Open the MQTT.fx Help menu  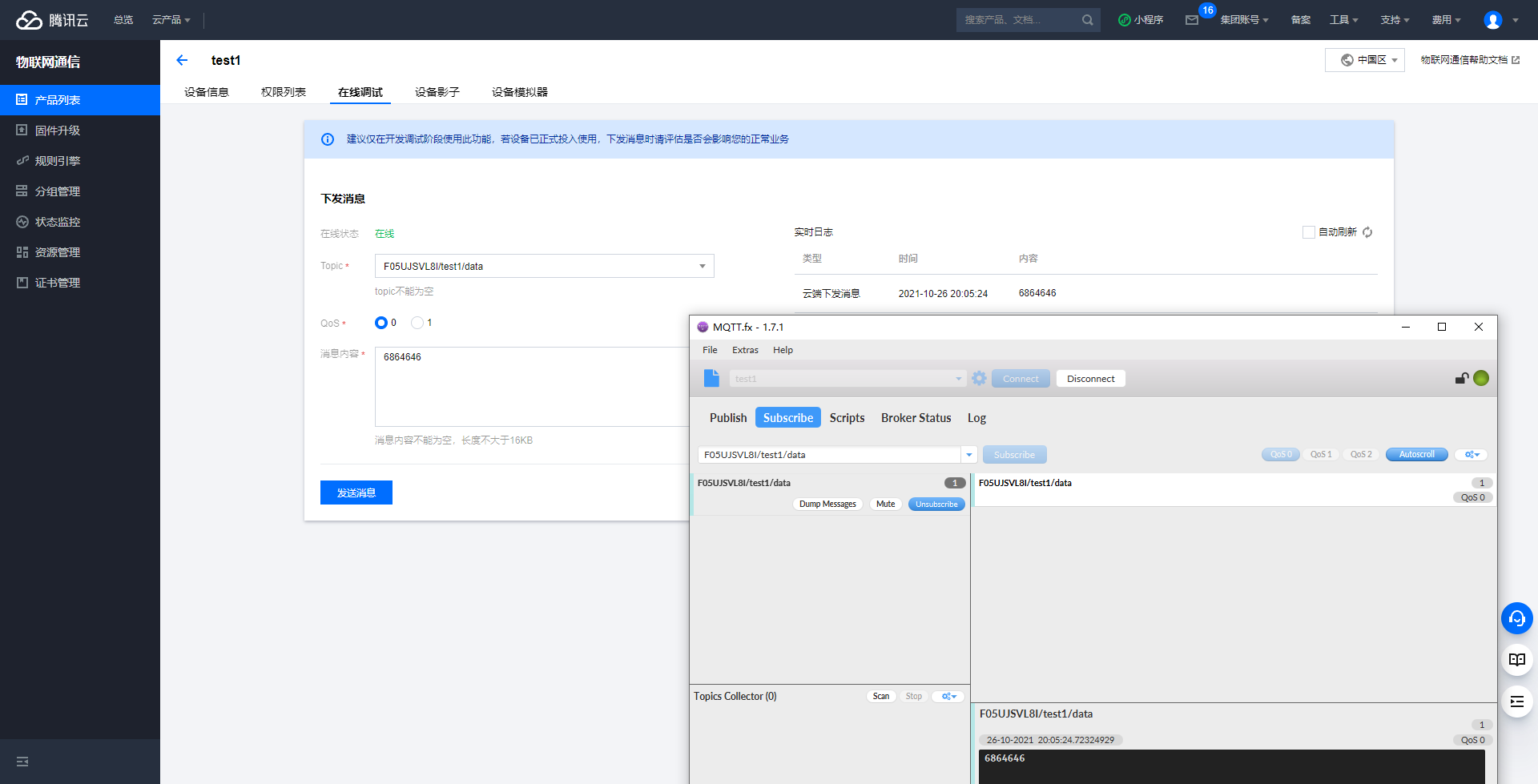pos(783,350)
